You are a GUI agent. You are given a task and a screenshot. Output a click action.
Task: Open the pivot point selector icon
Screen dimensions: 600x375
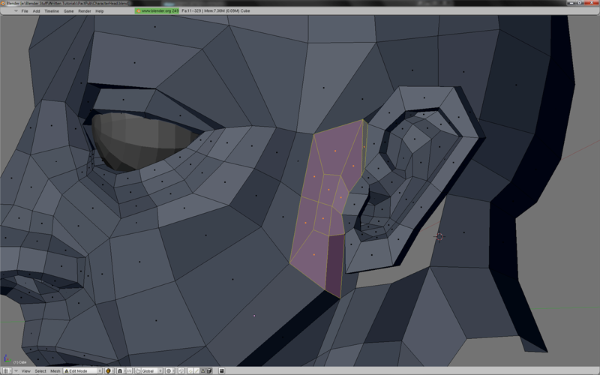(x=120, y=371)
